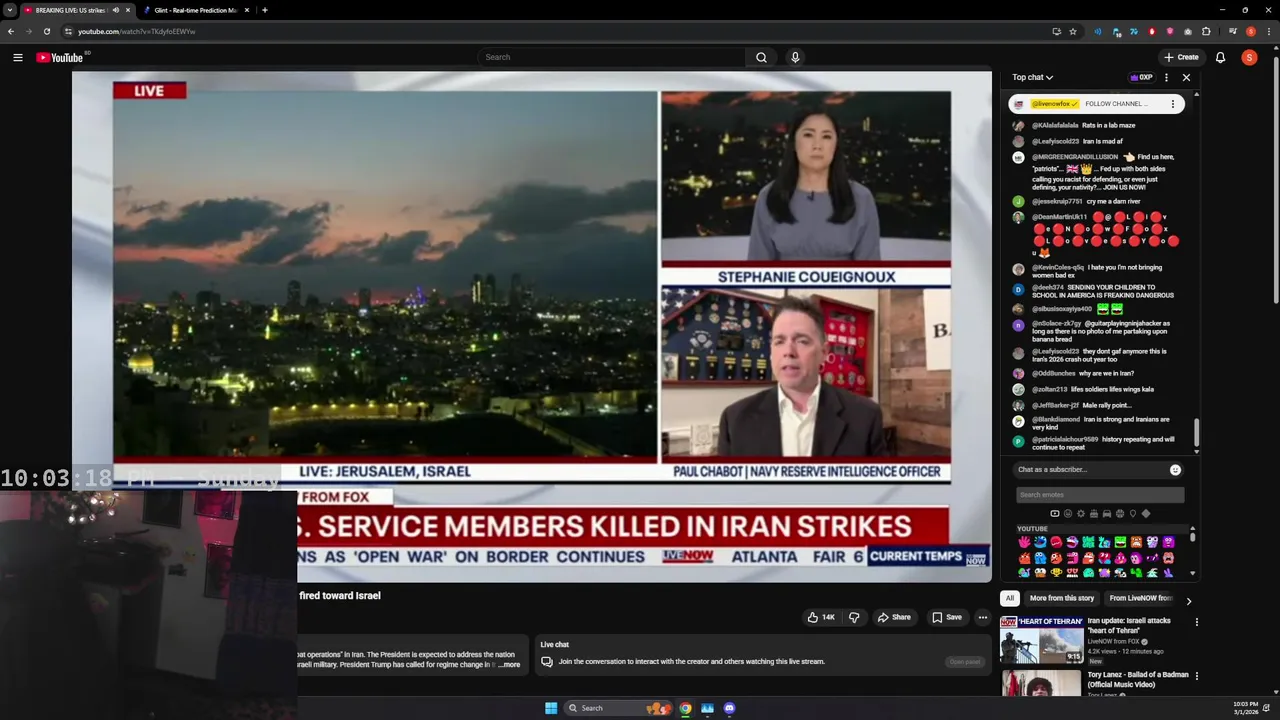
Task: Select the diamond symbols emoji category
Action: point(1145,514)
